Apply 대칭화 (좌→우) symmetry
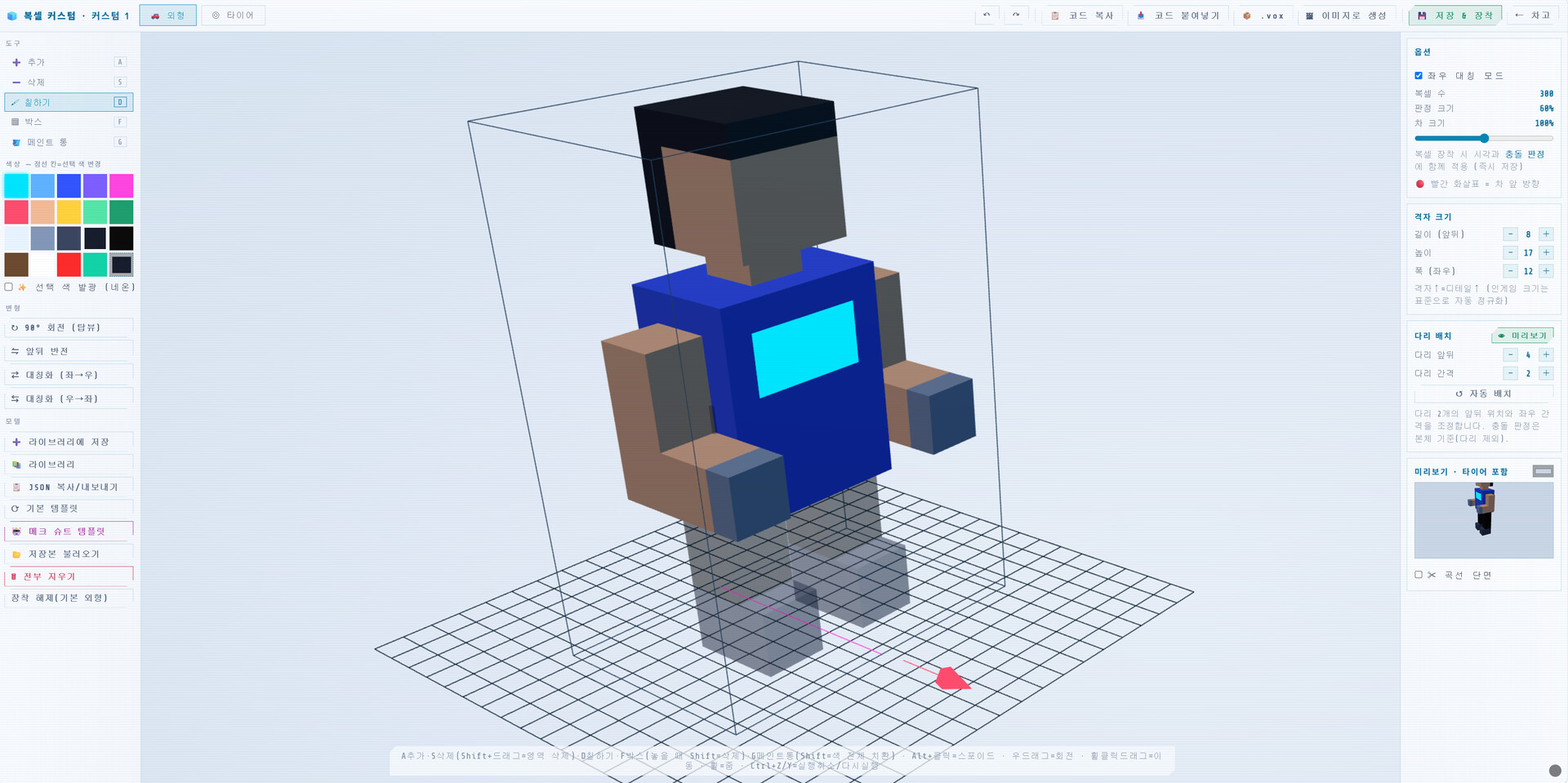The image size is (1568, 783). coord(69,375)
